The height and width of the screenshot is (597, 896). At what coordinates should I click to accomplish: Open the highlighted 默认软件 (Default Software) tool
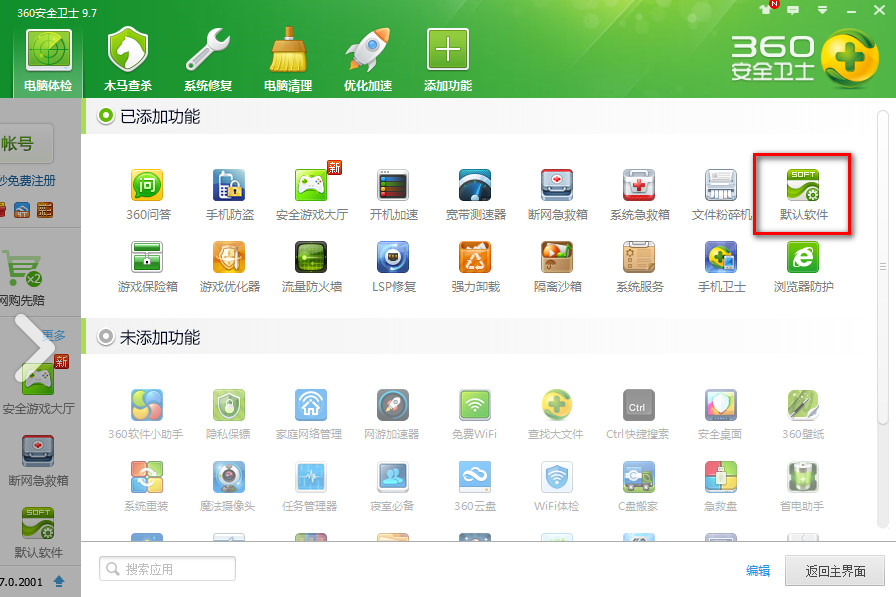point(803,190)
